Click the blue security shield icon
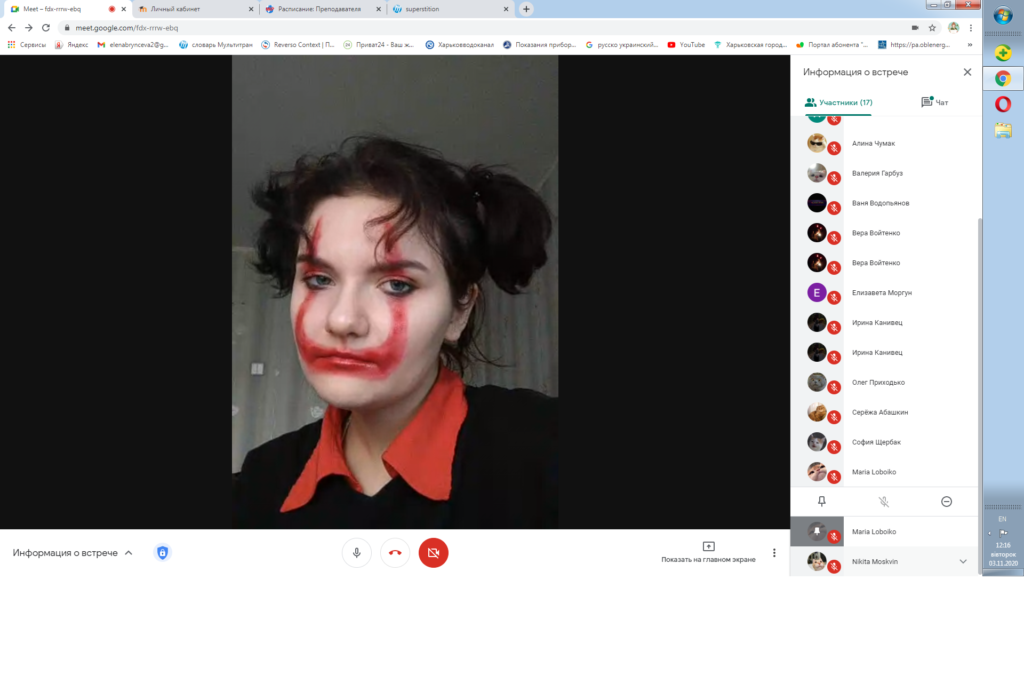 [x=163, y=553]
